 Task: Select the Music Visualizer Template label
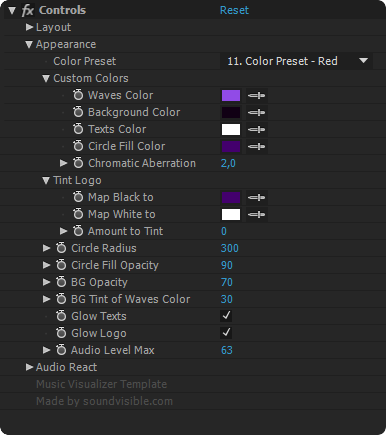tap(101, 384)
